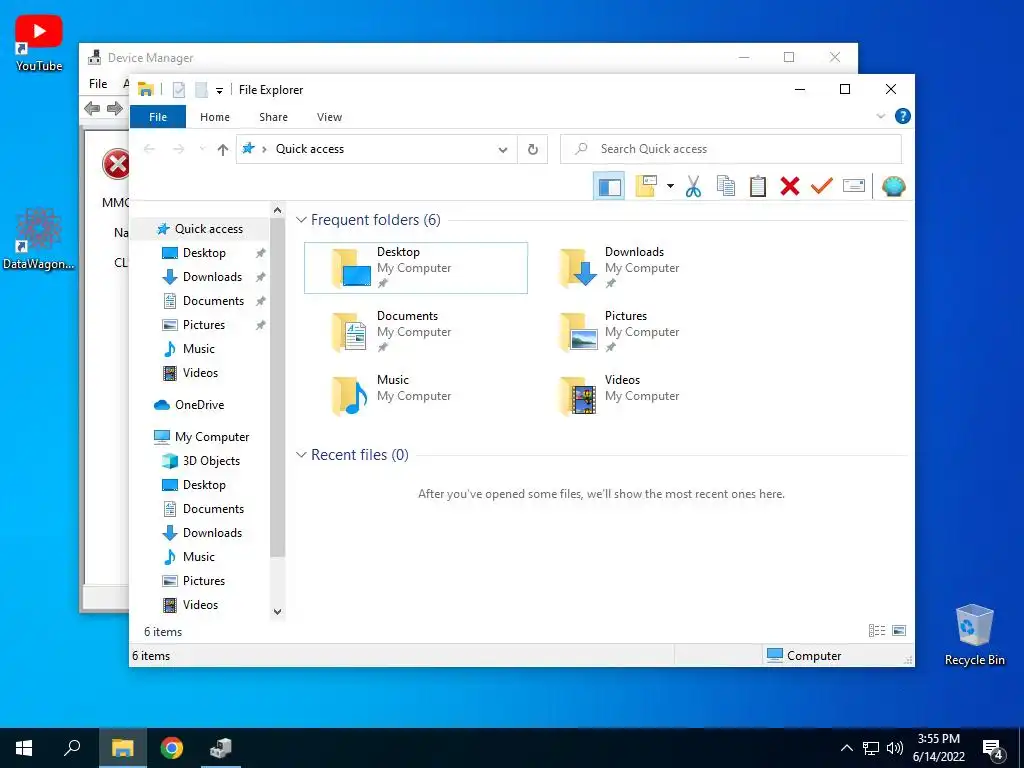
Task: Open Chrome from the taskbar
Action: tap(172, 748)
